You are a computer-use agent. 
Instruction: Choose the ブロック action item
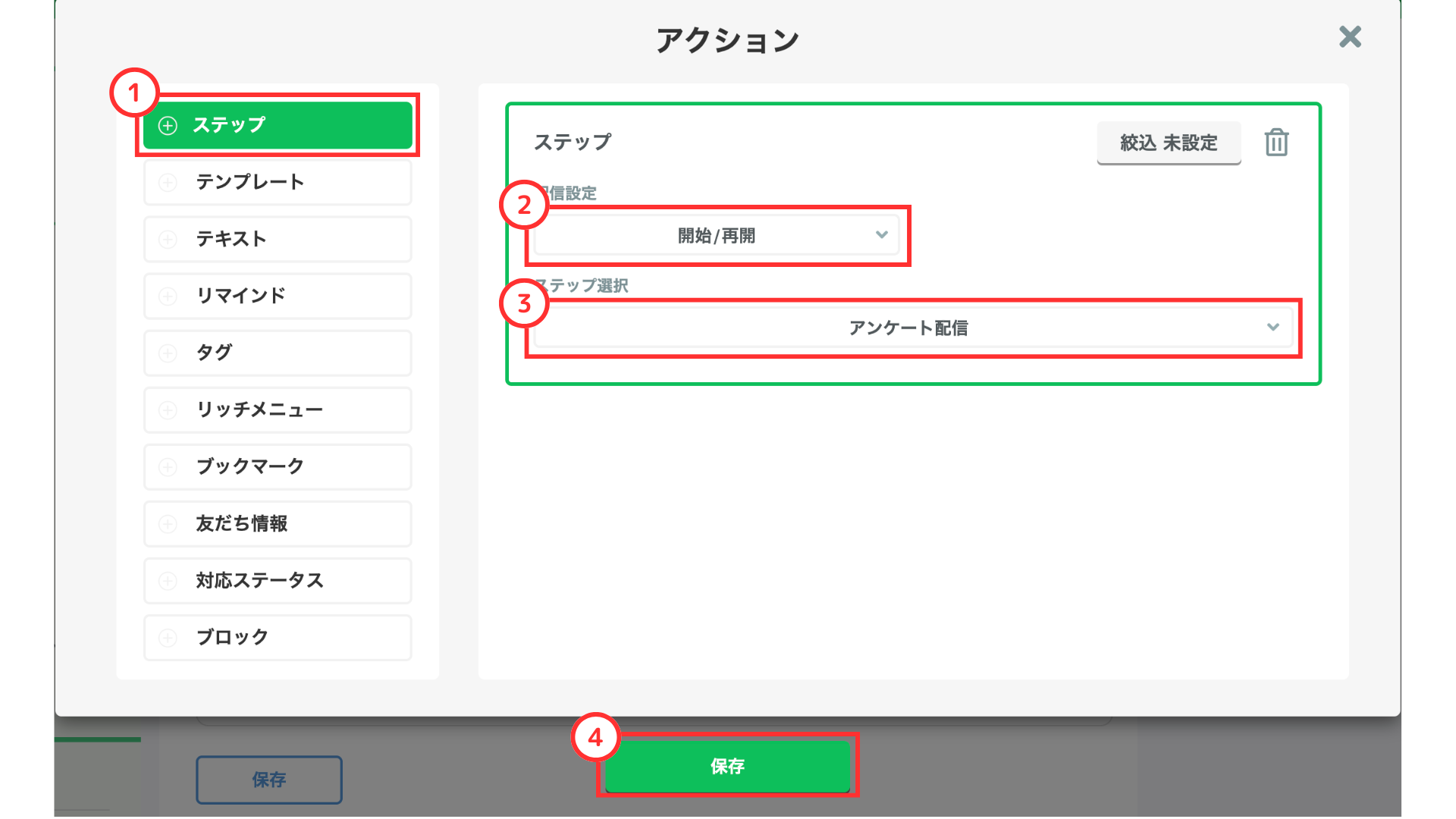coord(278,638)
